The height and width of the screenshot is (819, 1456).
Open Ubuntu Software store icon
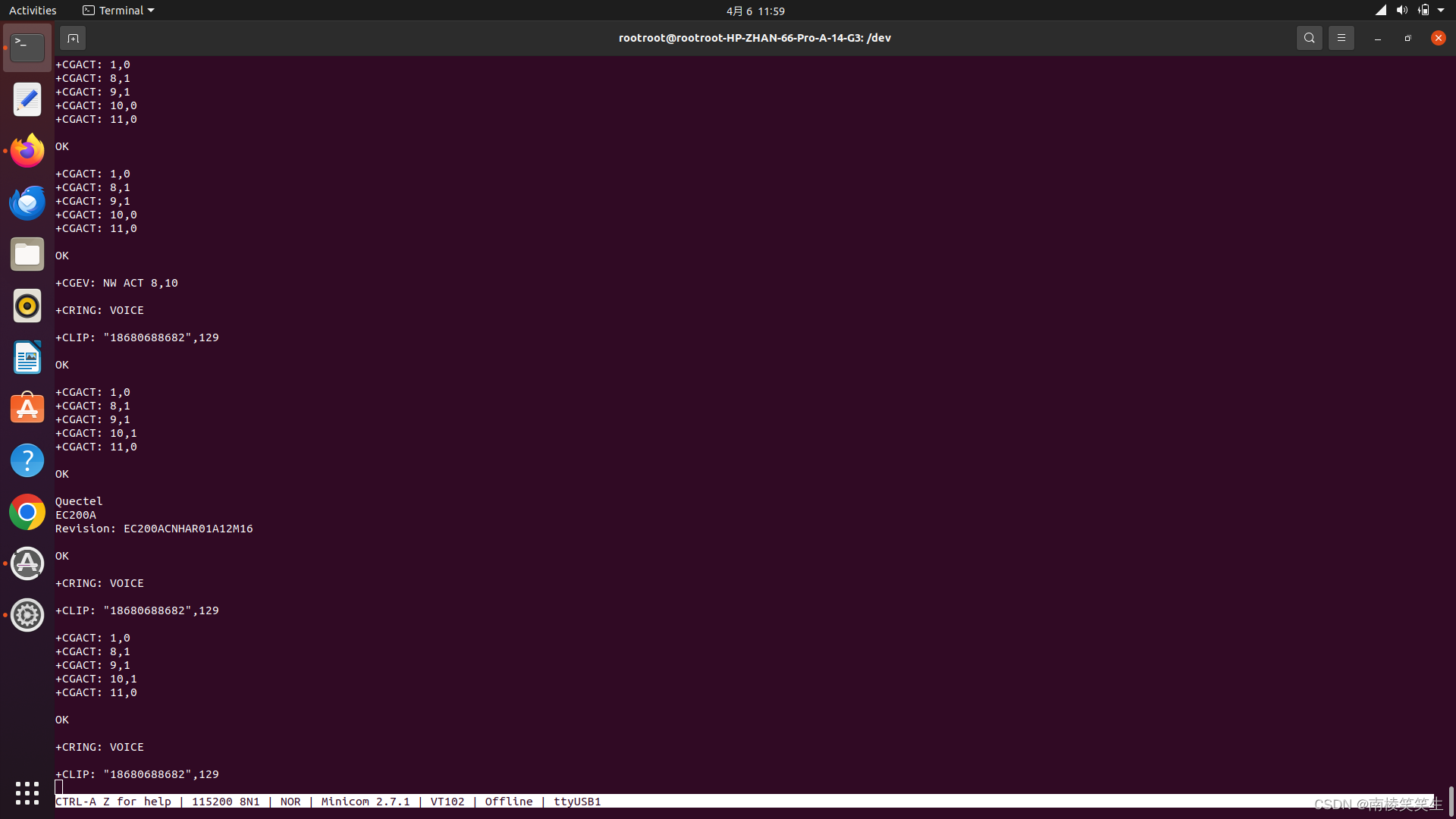click(27, 409)
